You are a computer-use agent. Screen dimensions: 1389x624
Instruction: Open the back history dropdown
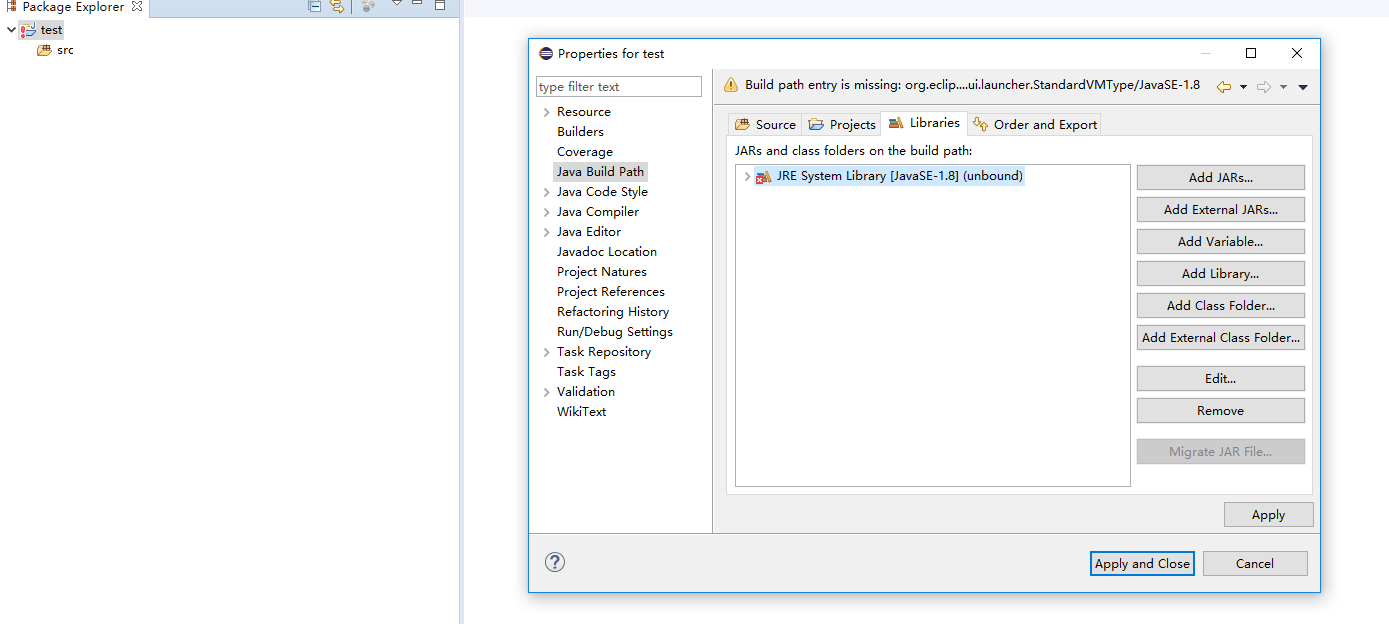click(1243, 87)
